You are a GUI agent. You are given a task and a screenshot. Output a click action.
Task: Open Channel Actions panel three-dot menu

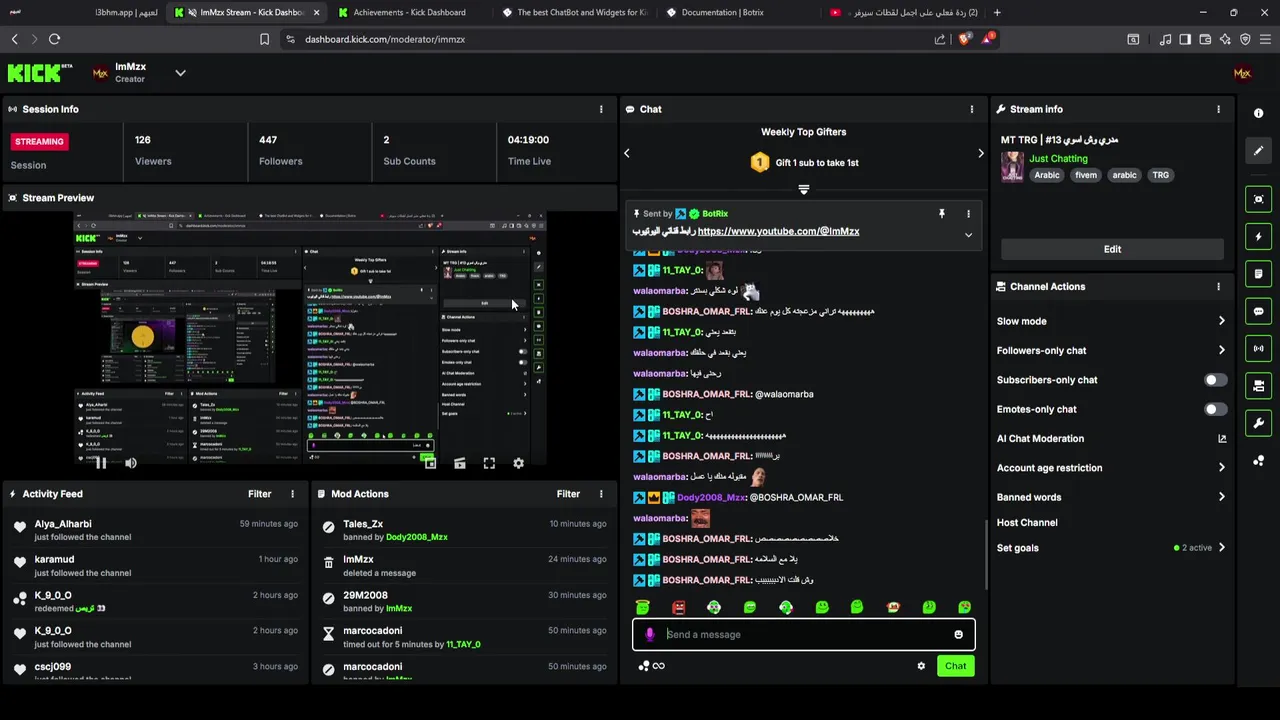pos(1218,286)
